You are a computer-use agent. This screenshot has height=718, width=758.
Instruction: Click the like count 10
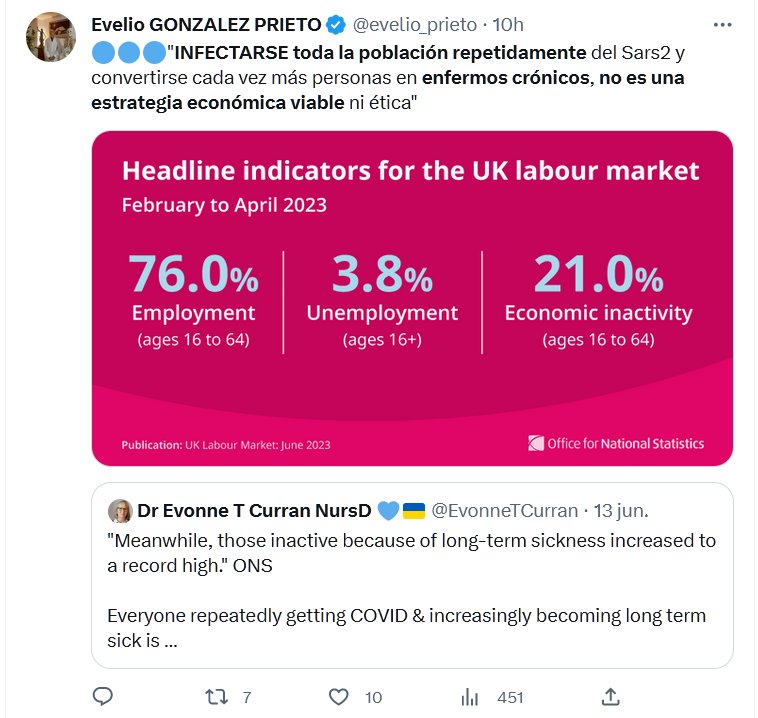[373, 697]
